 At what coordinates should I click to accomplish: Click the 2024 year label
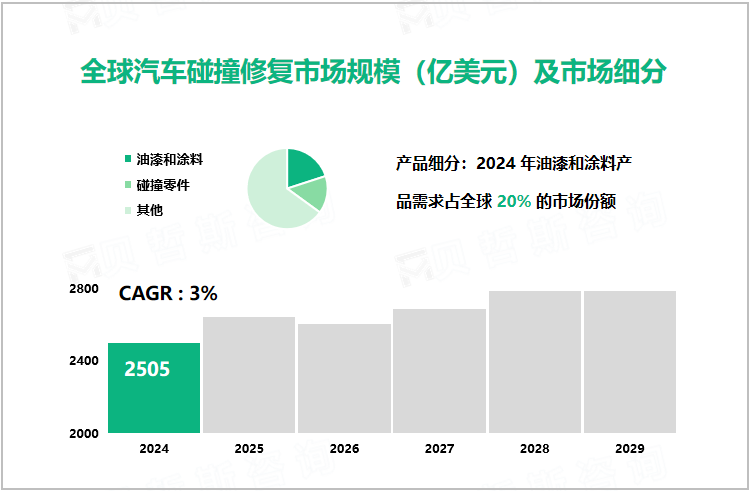[154, 449]
